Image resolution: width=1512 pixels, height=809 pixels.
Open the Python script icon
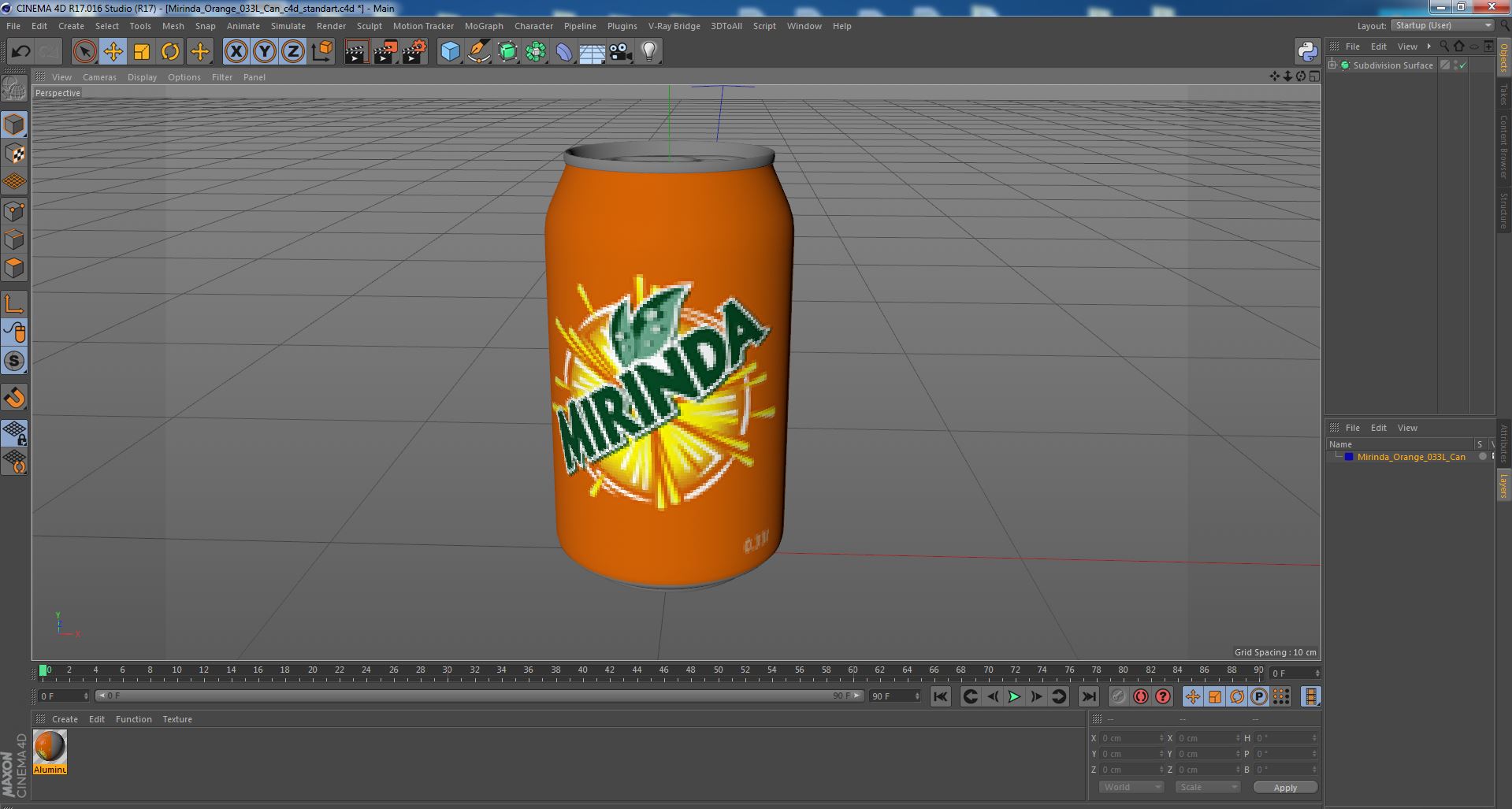tap(1307, 52)
